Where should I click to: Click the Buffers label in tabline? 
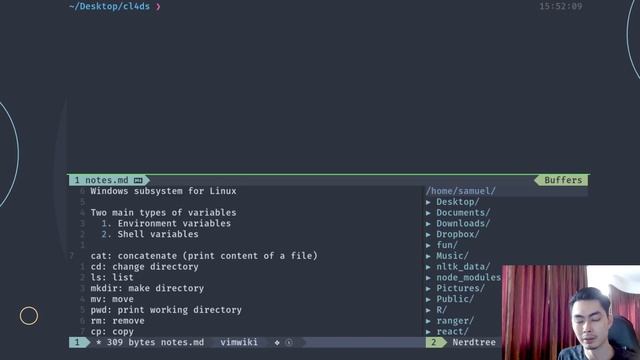563,180
